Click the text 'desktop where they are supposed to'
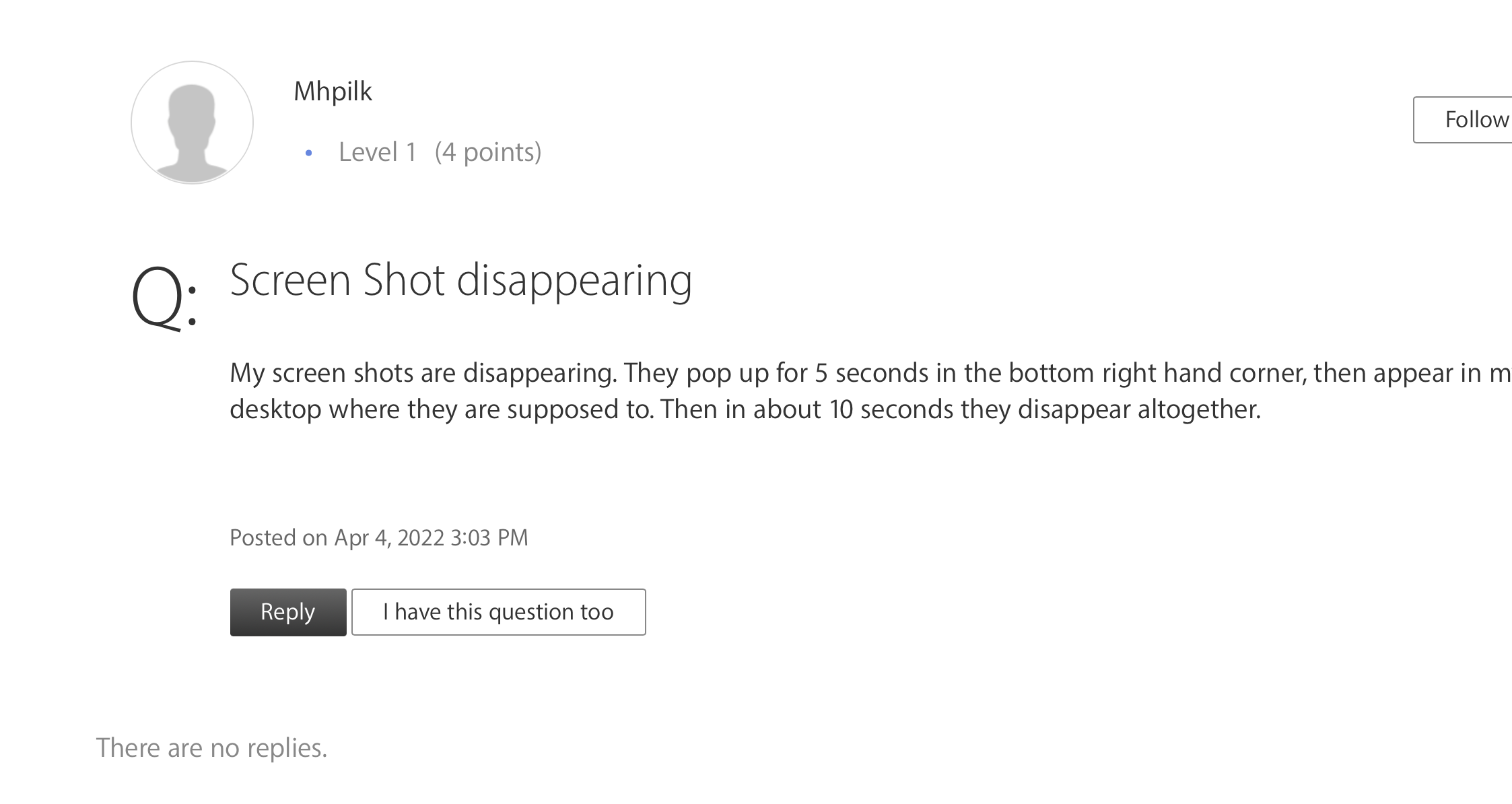The image size is (1512, 804). point(440,409)
